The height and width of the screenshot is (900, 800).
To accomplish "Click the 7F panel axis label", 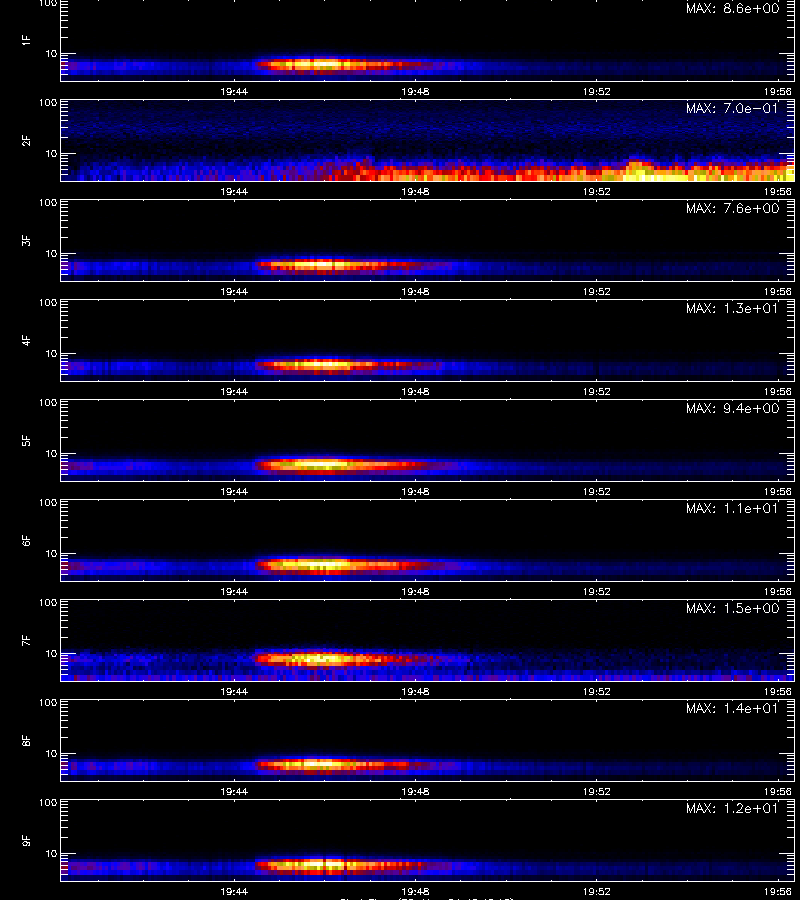I will 26,640.
